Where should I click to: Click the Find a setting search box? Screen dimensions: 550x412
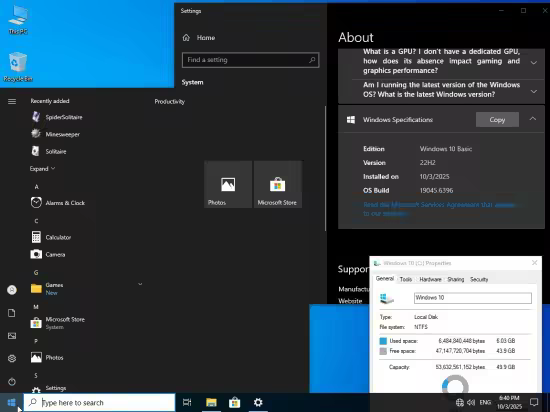[250, 60]
